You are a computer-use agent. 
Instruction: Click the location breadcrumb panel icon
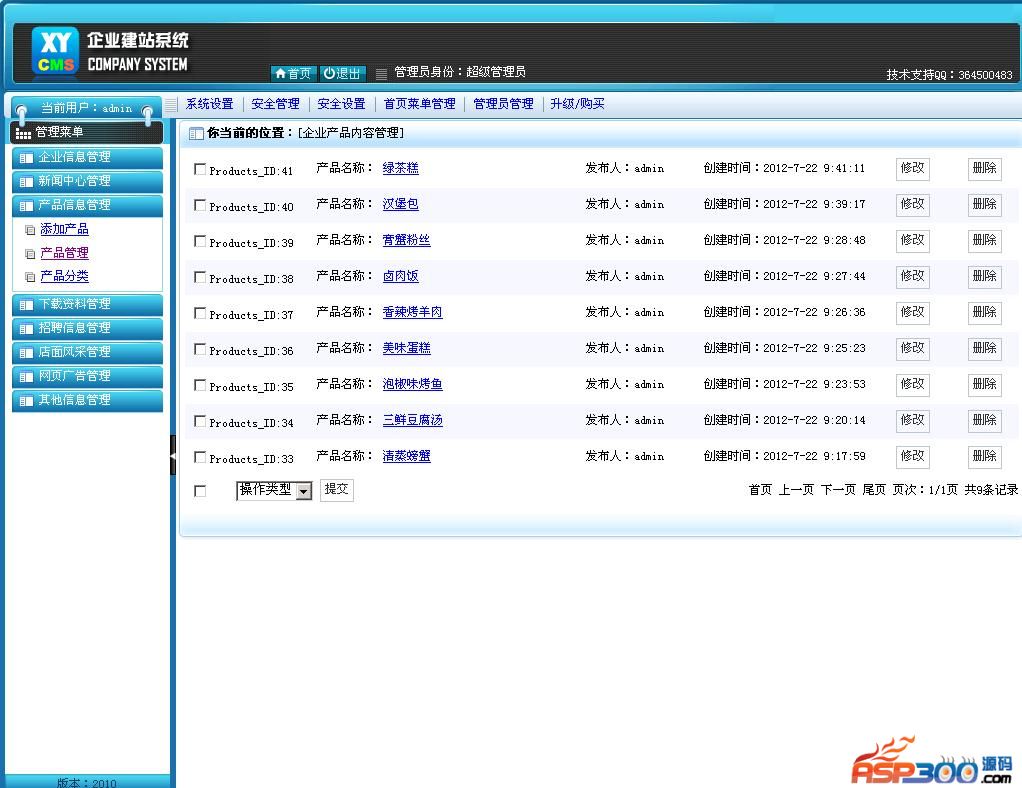pyautogui.click(x=196, y=133)
